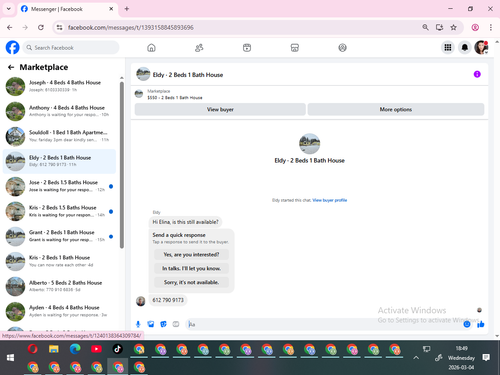500x375 pixels.
Task: Choose a GIF icon in composer
Action: point(176,324)
